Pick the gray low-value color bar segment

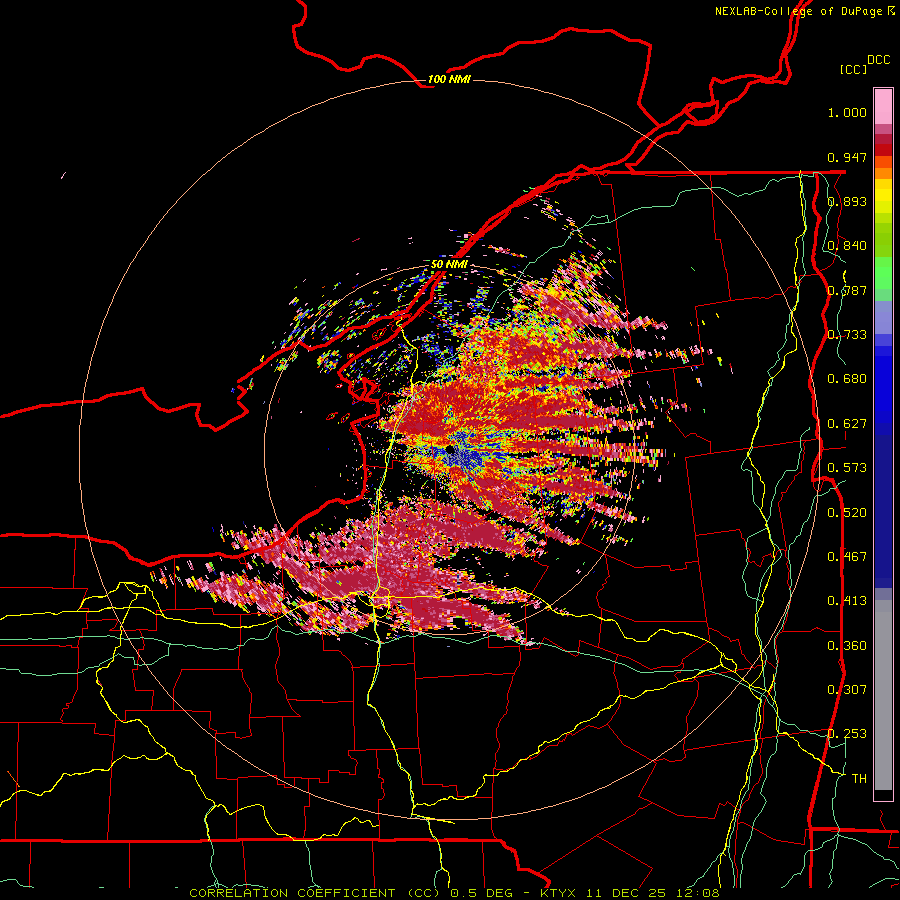883,695
